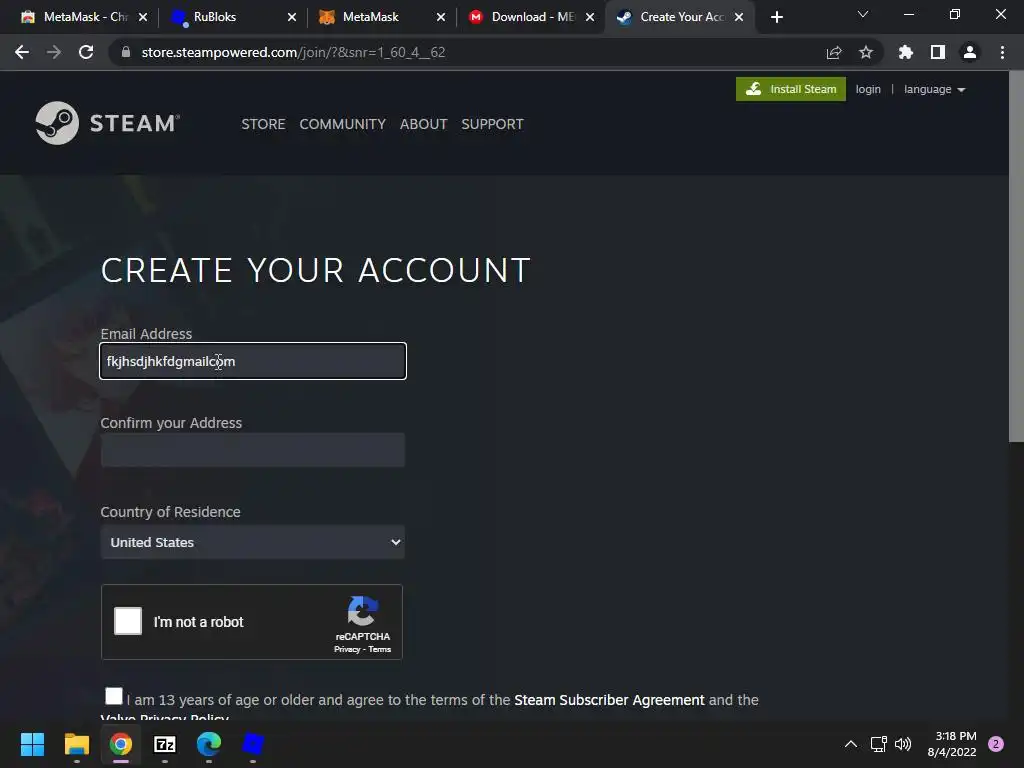Close the Download - MEGA tab
Screen dimensions: 1024x768
[590, 17]
